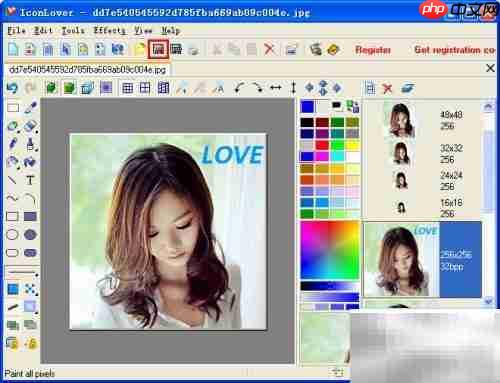Pick the magenta palette swatch
Screen dimensions: 500x383
(322, 156)
